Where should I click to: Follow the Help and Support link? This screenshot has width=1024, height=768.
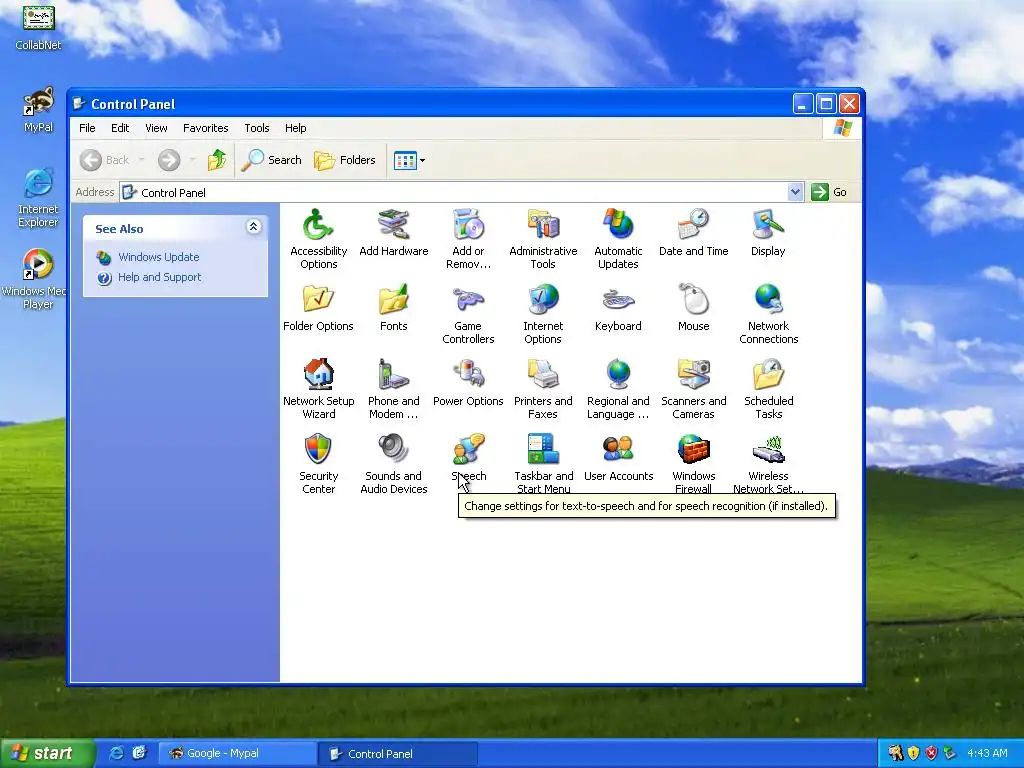click(159, 277)
